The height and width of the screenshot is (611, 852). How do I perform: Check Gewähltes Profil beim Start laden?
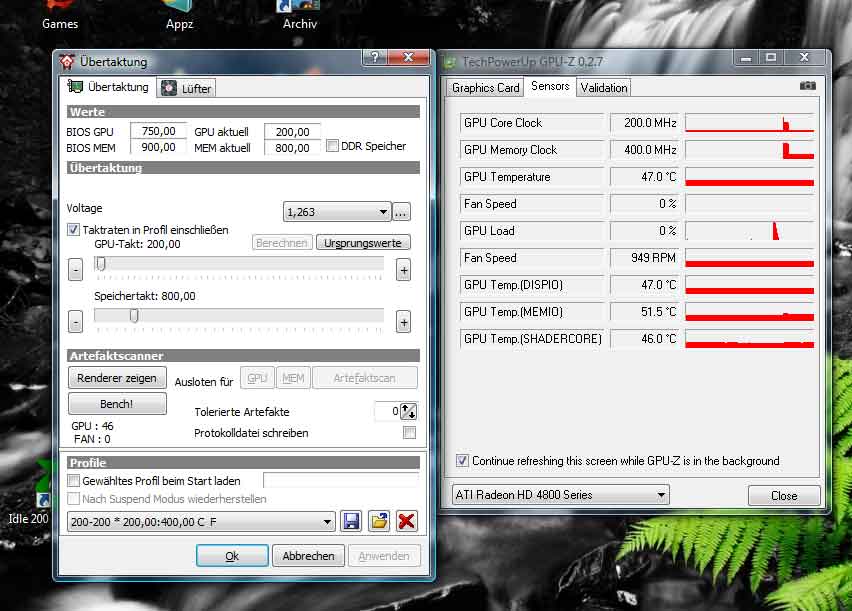click(73, 481)
